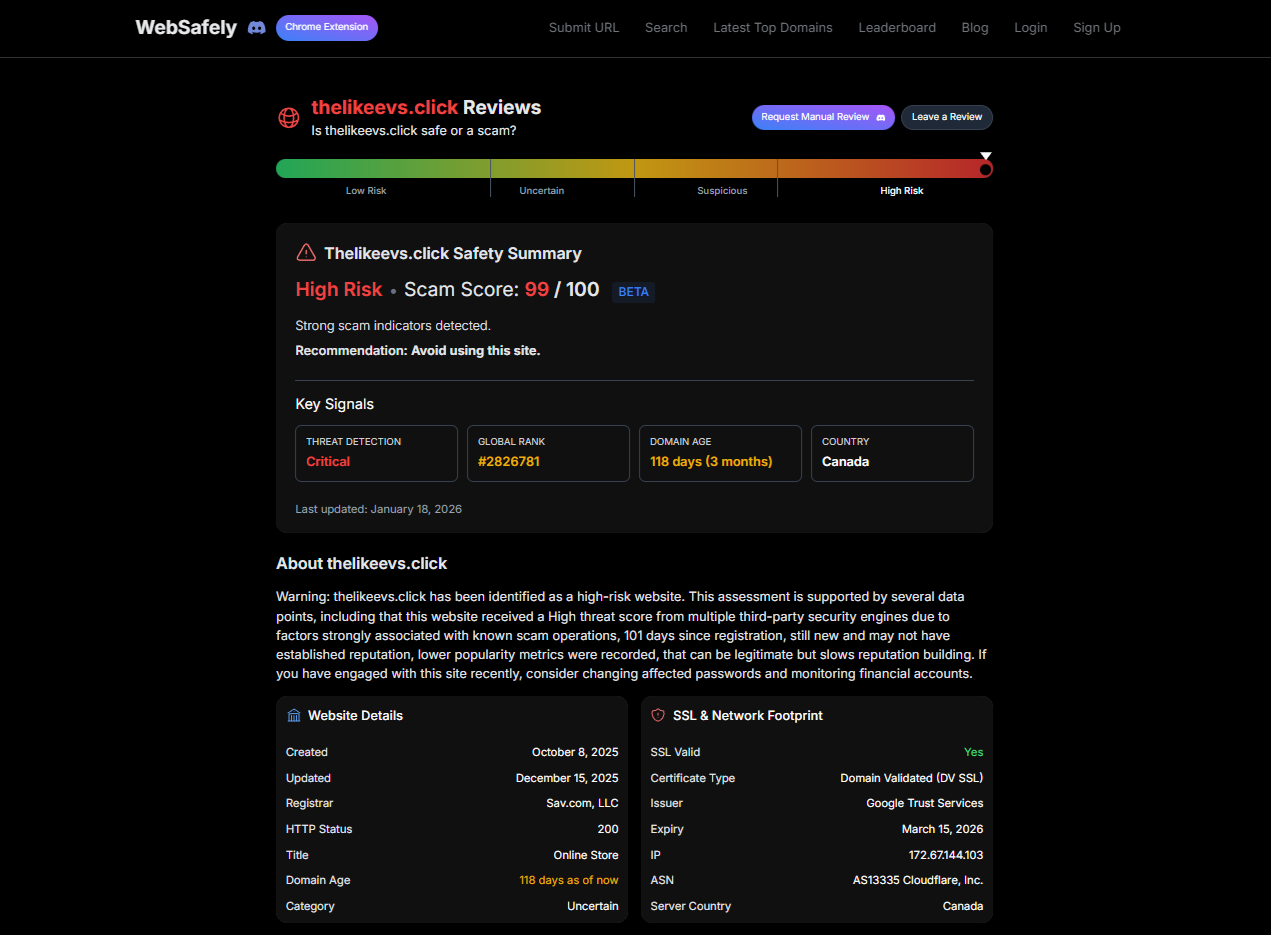Viewport: 1271px width, 935px height.
Task: Click the BETA badge next to the scam score
Action: [x=633, y=292]
